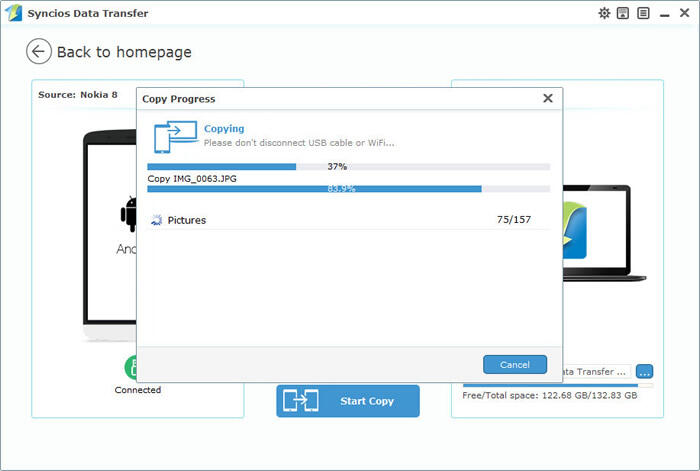This screenshot has height=471, width=700.
Task: Cancel the copy operation
Action: pyautogui.click(x=515, y=365)
